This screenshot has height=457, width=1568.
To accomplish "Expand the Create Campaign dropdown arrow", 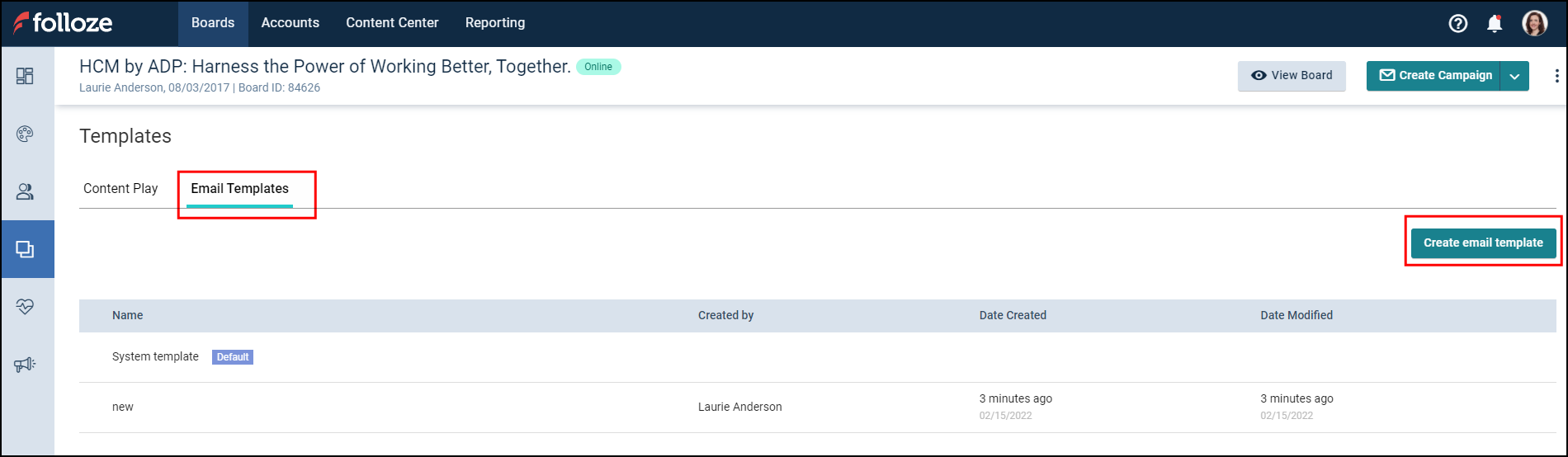I will (x=1514, y=76).
